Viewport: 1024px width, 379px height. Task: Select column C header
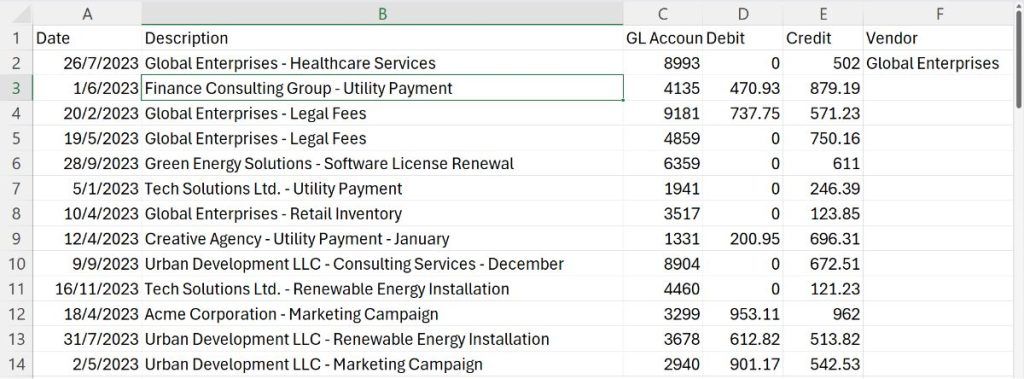click(x=663, y=13)
